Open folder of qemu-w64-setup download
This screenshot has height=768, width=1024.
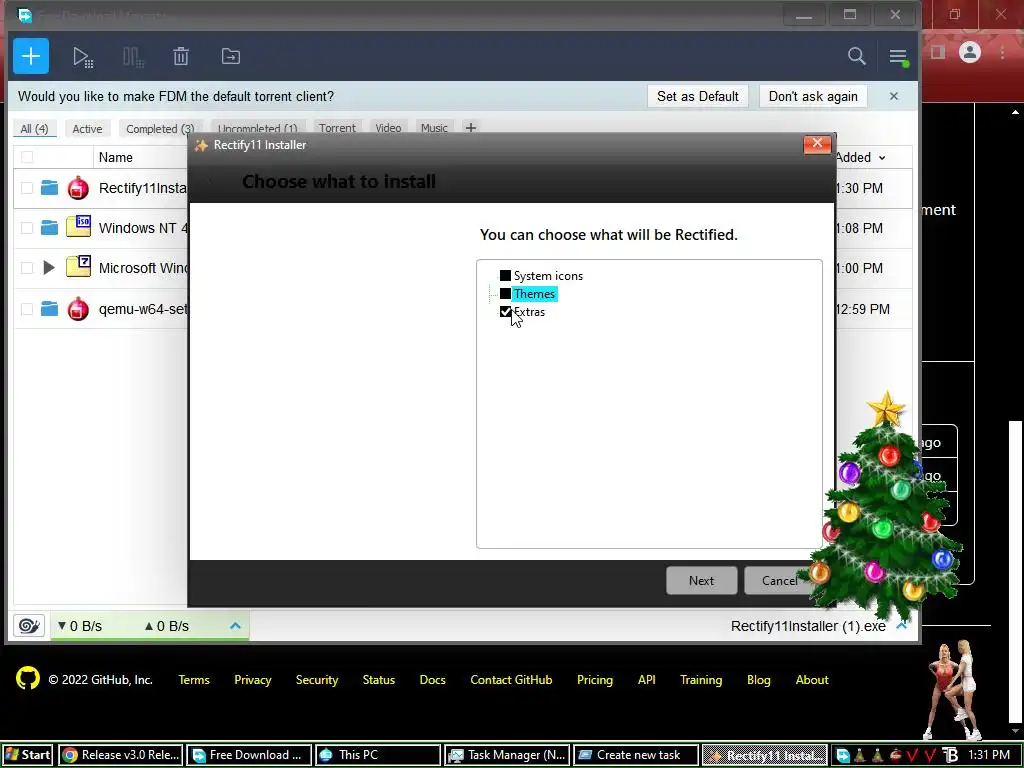pyautogui.click(x=49, y=309)
